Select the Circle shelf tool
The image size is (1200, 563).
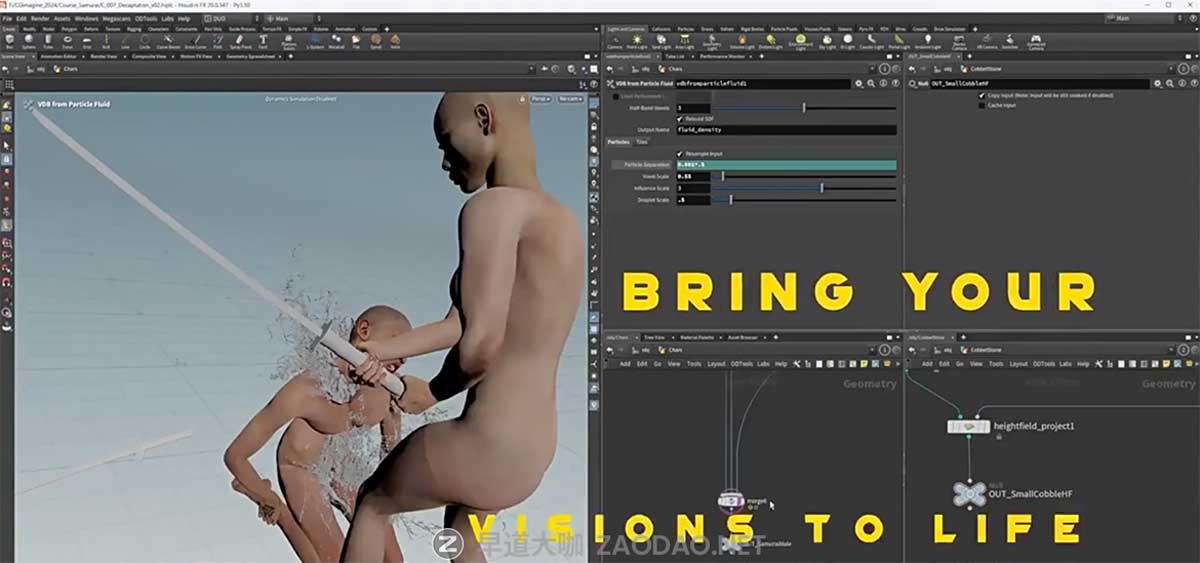[145, 41]
